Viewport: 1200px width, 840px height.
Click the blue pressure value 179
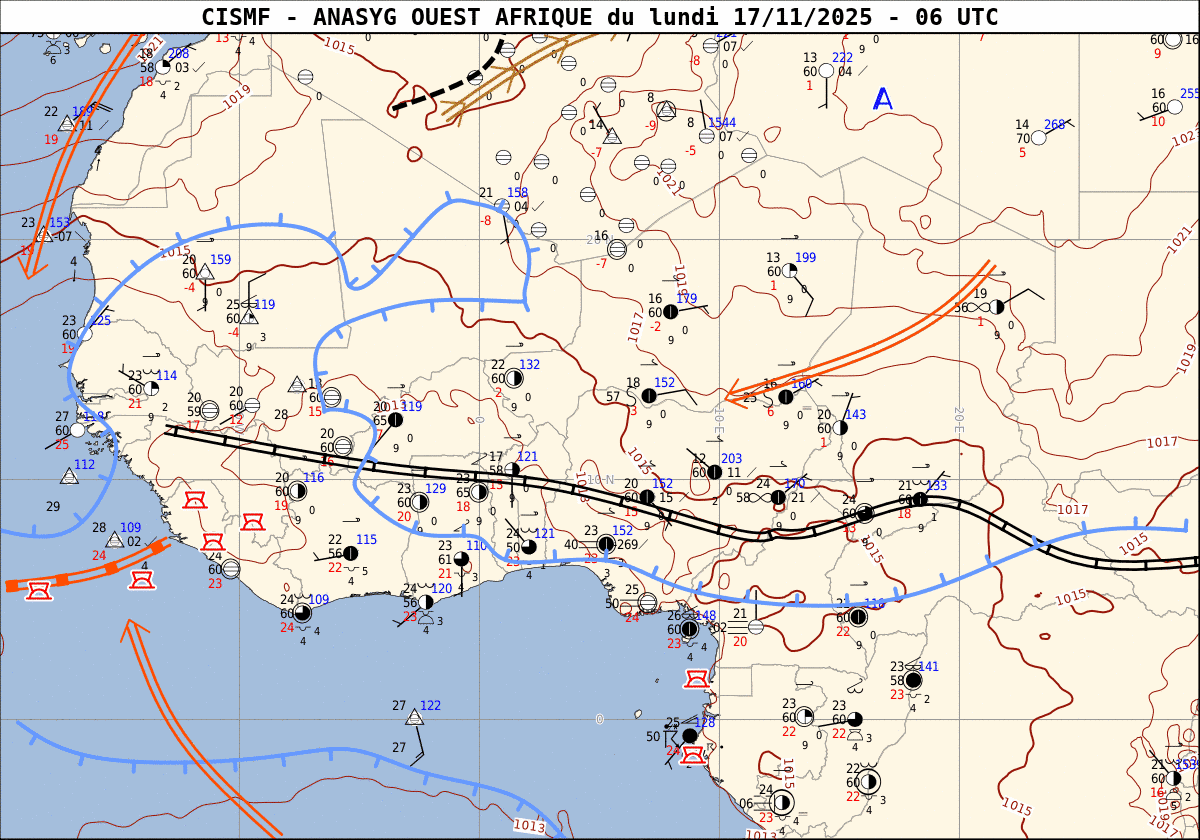(x=686, y=298)
